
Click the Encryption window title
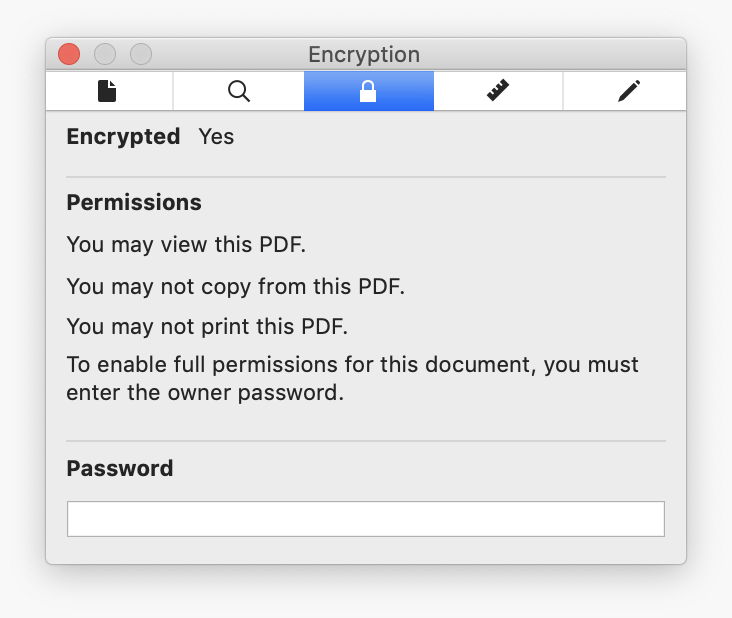pos(364,54)
